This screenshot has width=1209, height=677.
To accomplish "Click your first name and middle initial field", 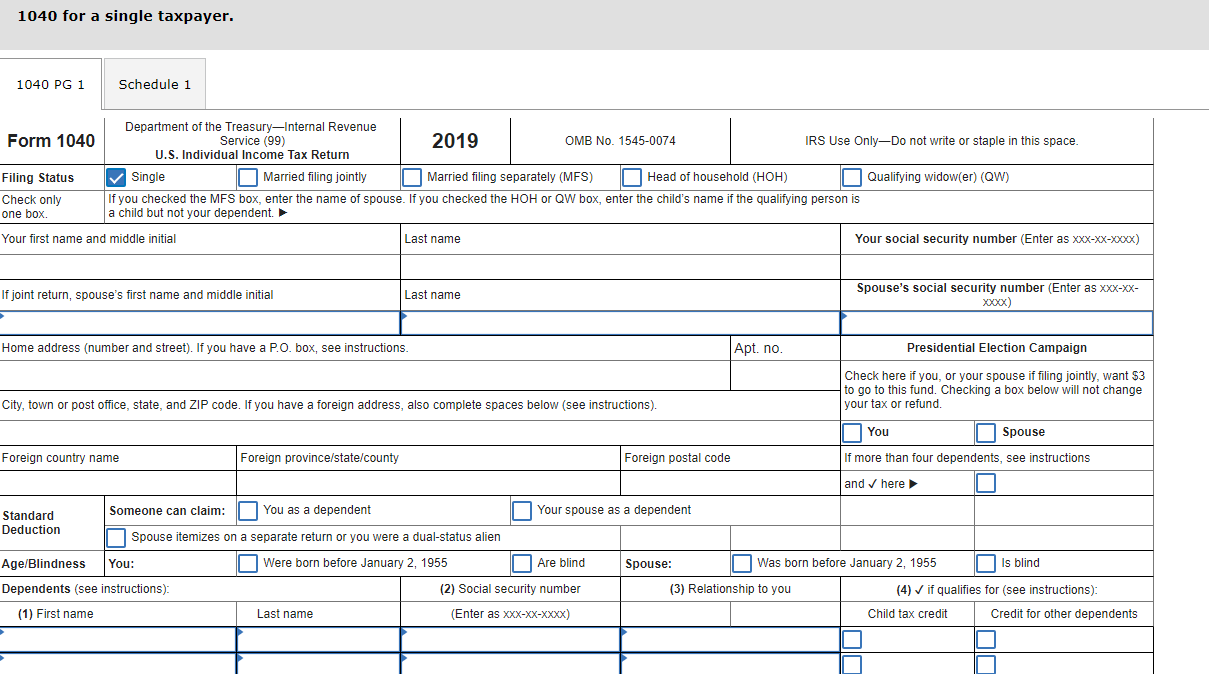I will pos(200,267).
